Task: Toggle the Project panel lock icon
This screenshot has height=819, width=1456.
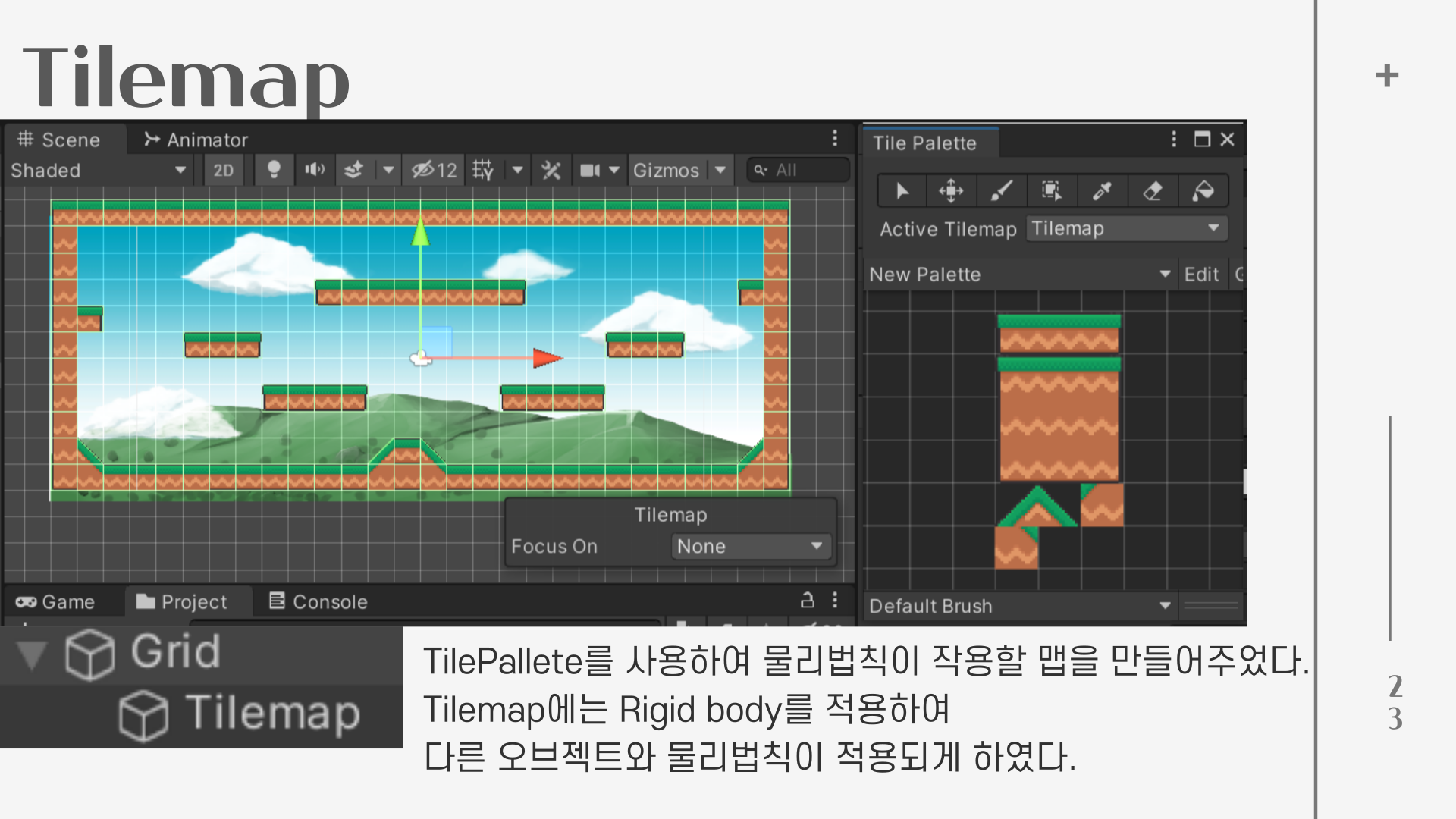Action: [807, 600]
